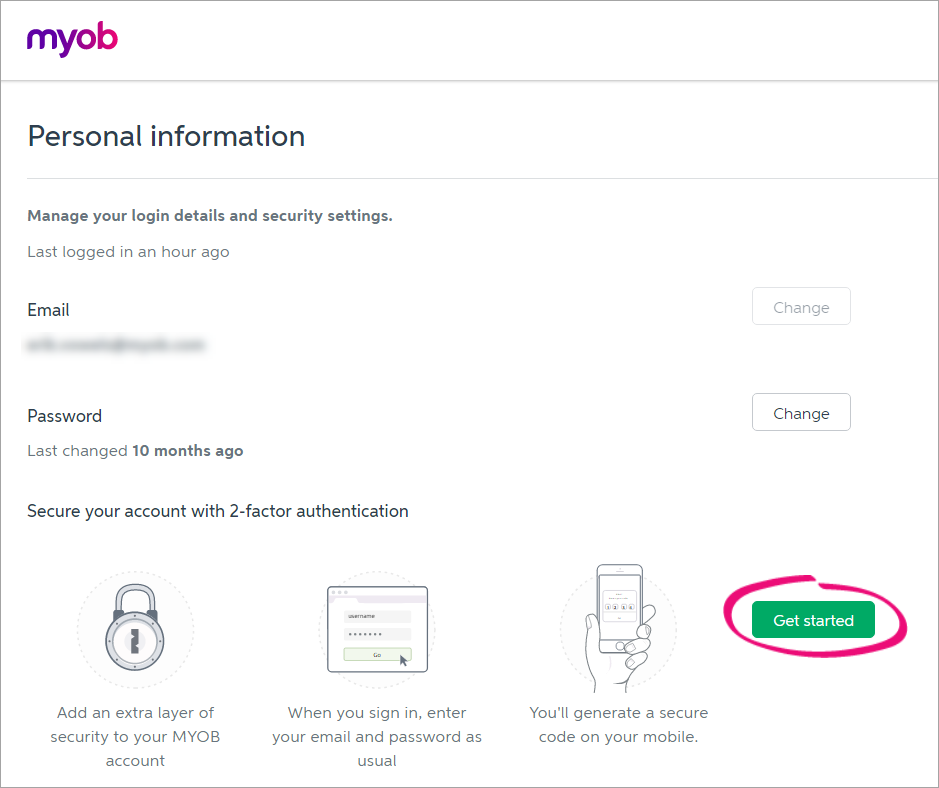Click the small green Go button in the illustration
The image size is (939, 788).
[377, 655]
